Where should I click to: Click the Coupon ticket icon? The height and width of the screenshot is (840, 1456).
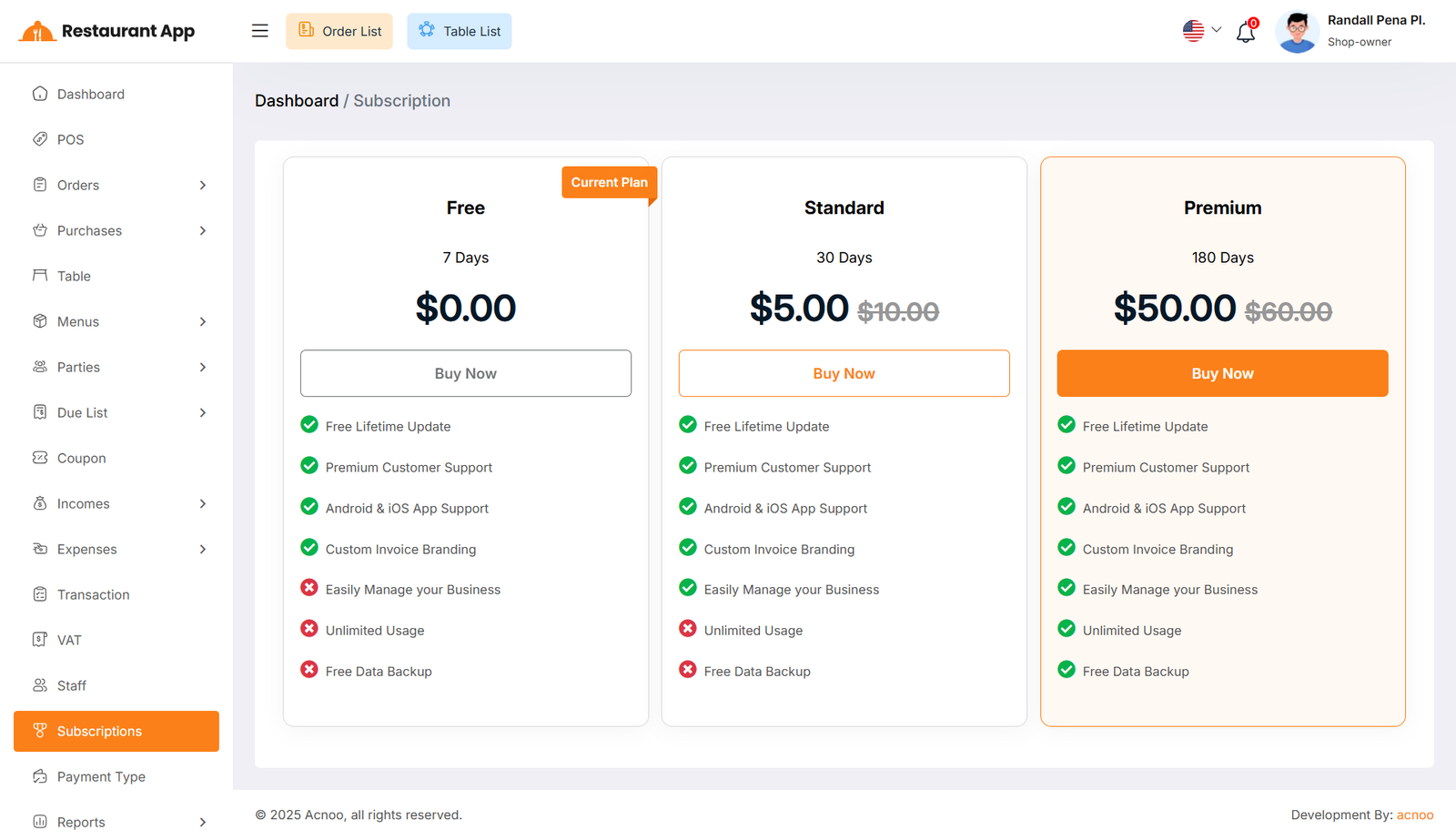coord(40,458)
